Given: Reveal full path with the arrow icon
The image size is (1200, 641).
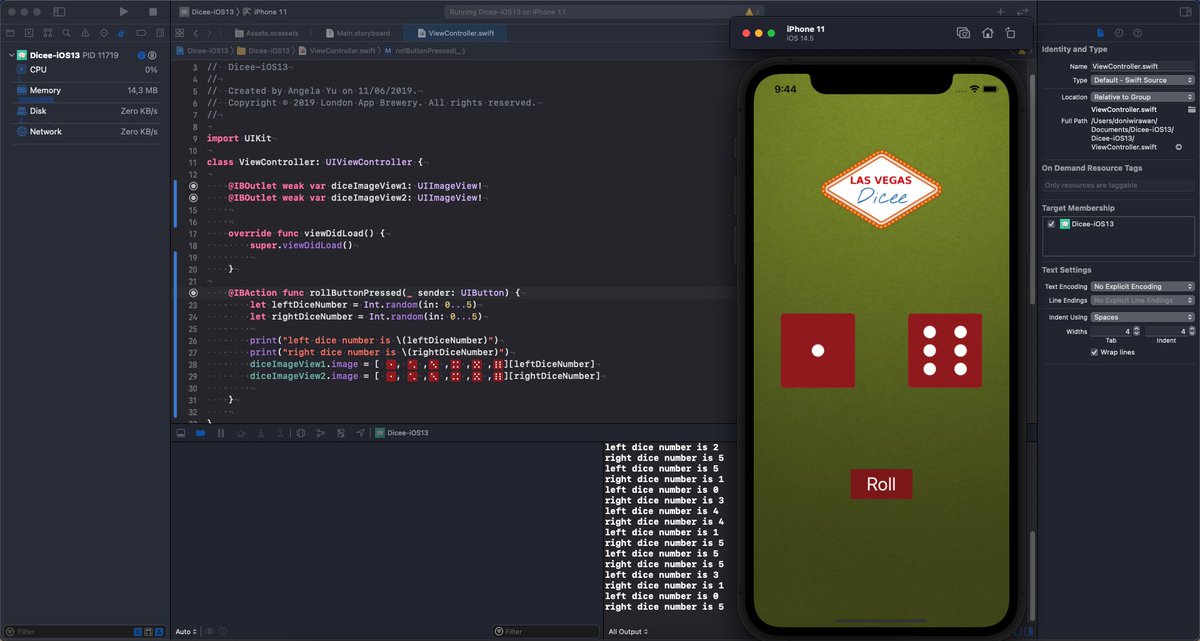Looking at the screenshot, I should (1178, 147).
